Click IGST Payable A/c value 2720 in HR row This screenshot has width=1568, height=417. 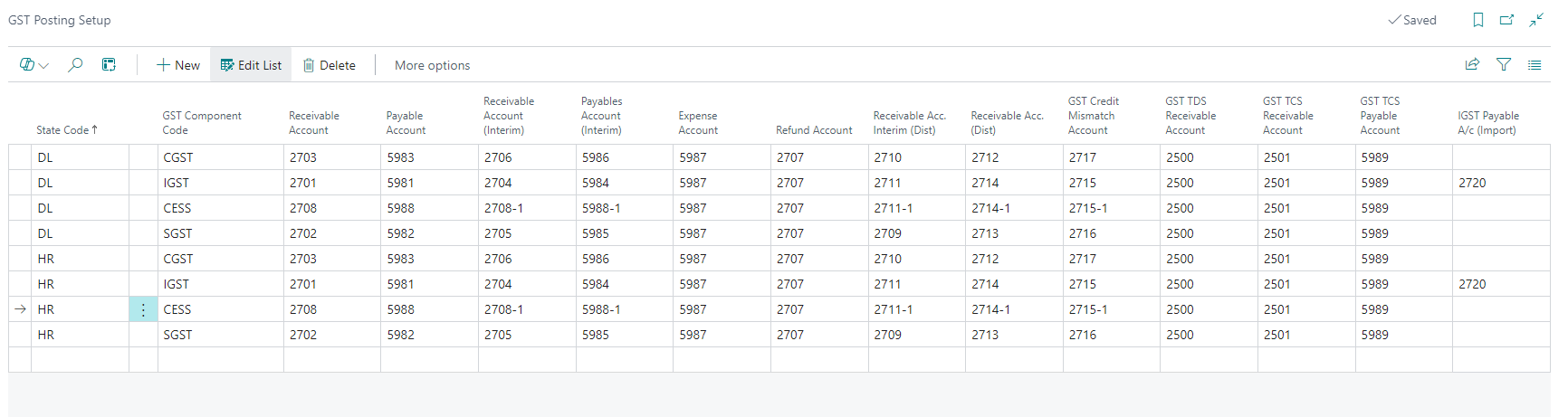pos(1472,284)
